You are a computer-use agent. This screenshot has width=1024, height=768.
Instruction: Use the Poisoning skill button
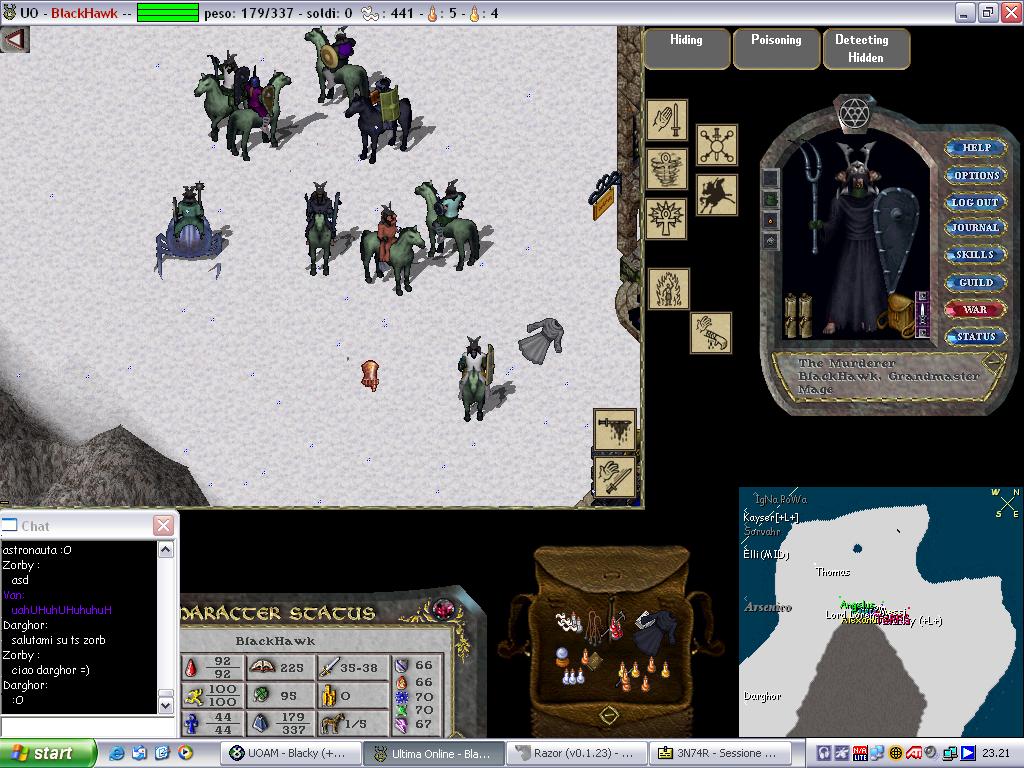point(776,48)
